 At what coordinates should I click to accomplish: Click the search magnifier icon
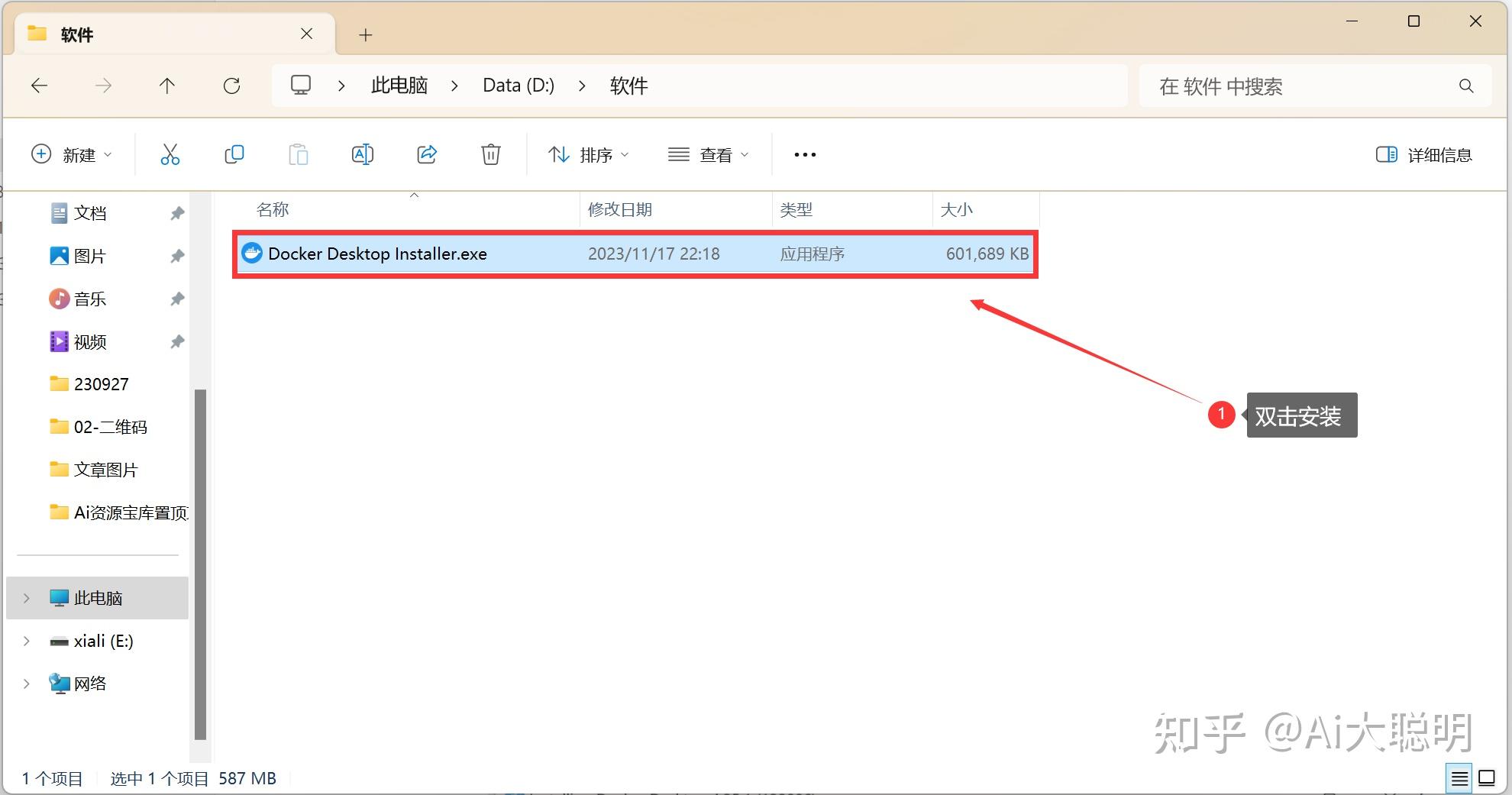[x=1466, y=86]
